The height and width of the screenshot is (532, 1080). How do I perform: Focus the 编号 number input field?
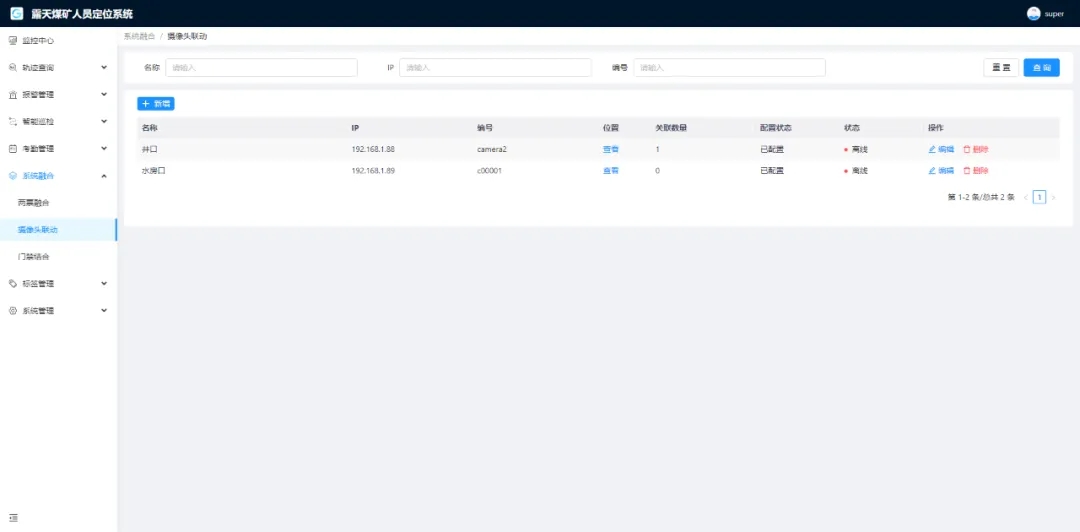coord(729,68)
